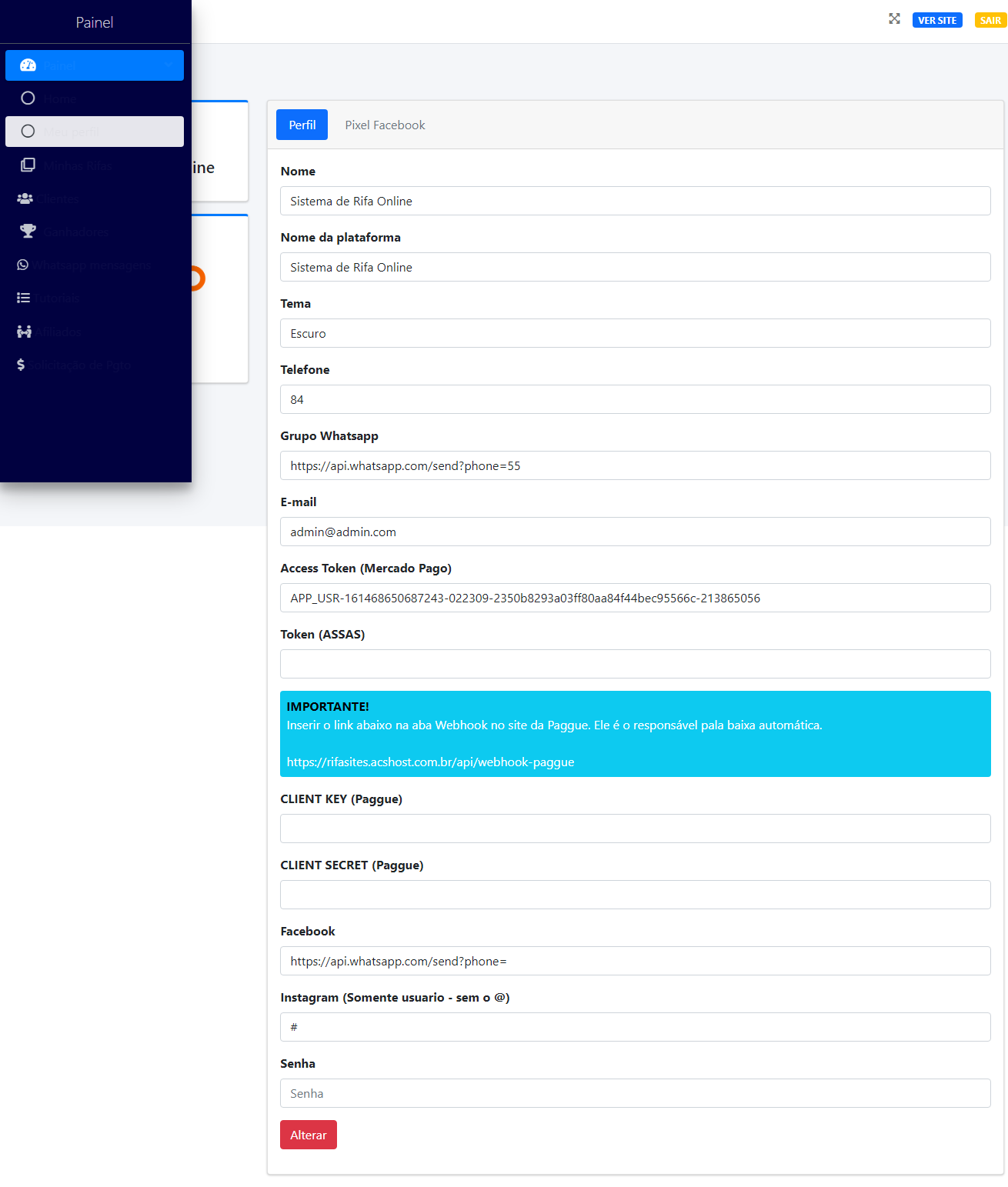Click the dollar sign Solicitação de Pgto icon
This screenshot has width=1008, height=1187.
pos(21,365)
